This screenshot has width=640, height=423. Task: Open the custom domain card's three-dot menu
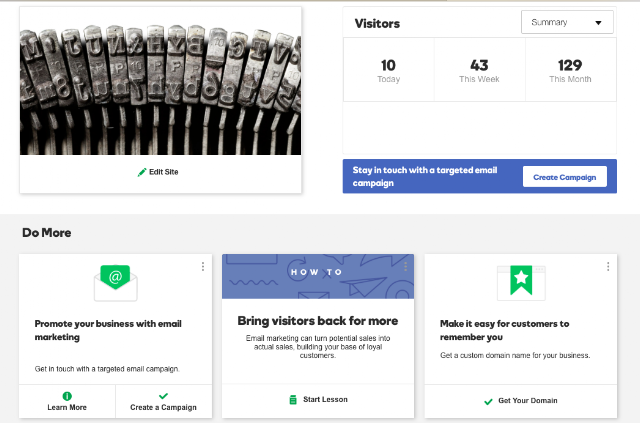(x=608, y=267)
